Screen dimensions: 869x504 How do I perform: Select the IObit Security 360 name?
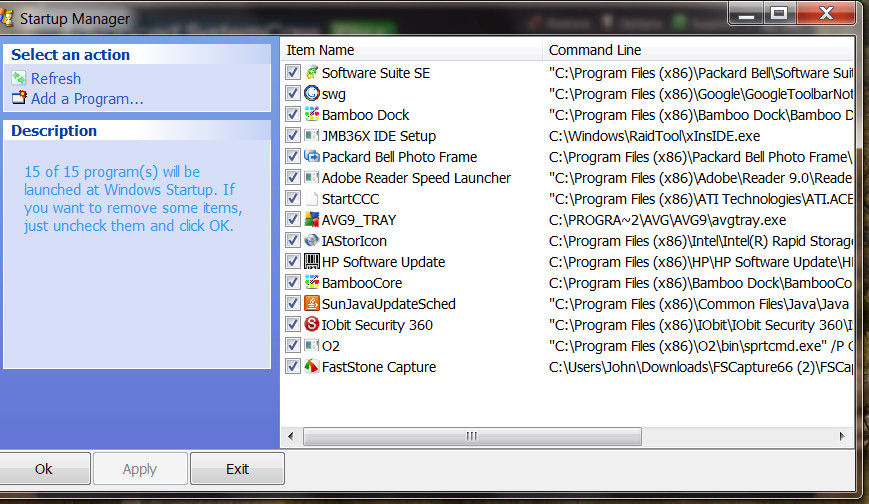[x=377, y=325]
